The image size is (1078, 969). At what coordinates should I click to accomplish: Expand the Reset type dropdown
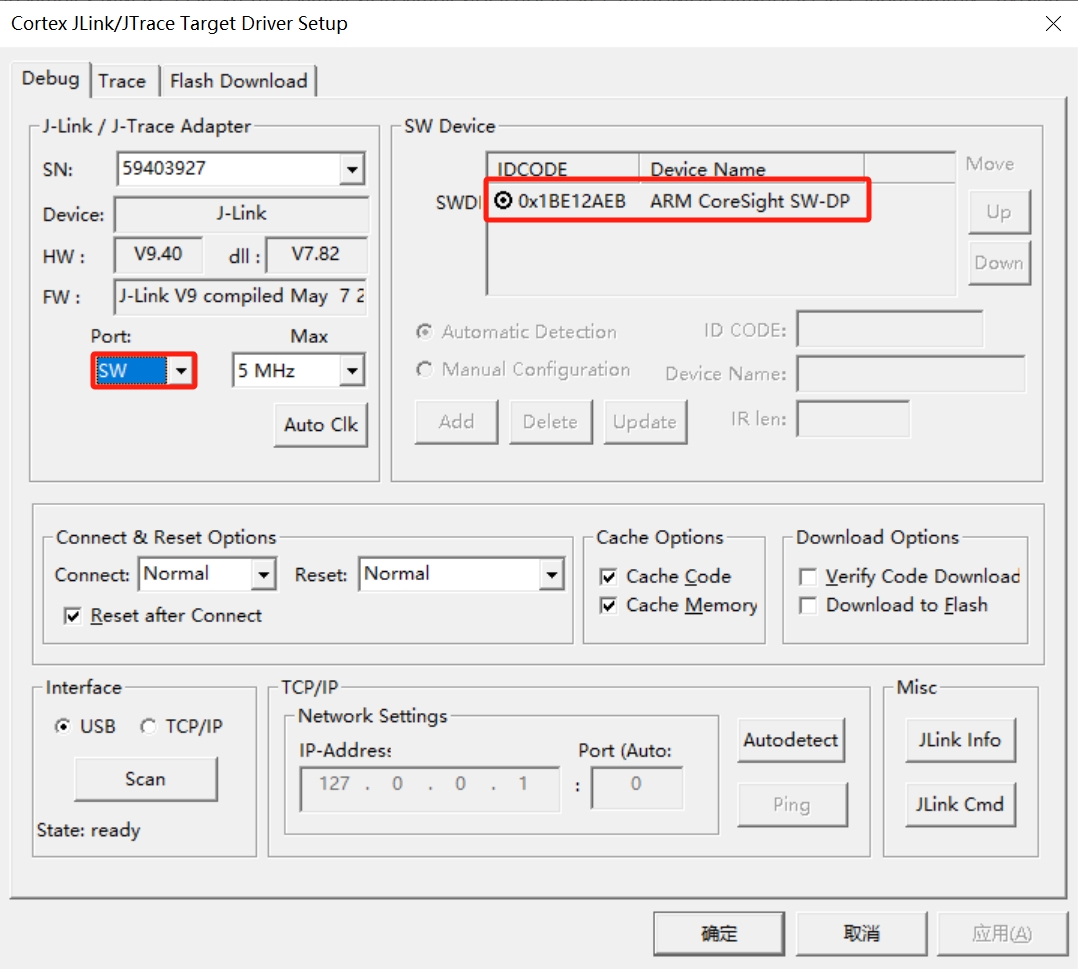tap(551, 575)
